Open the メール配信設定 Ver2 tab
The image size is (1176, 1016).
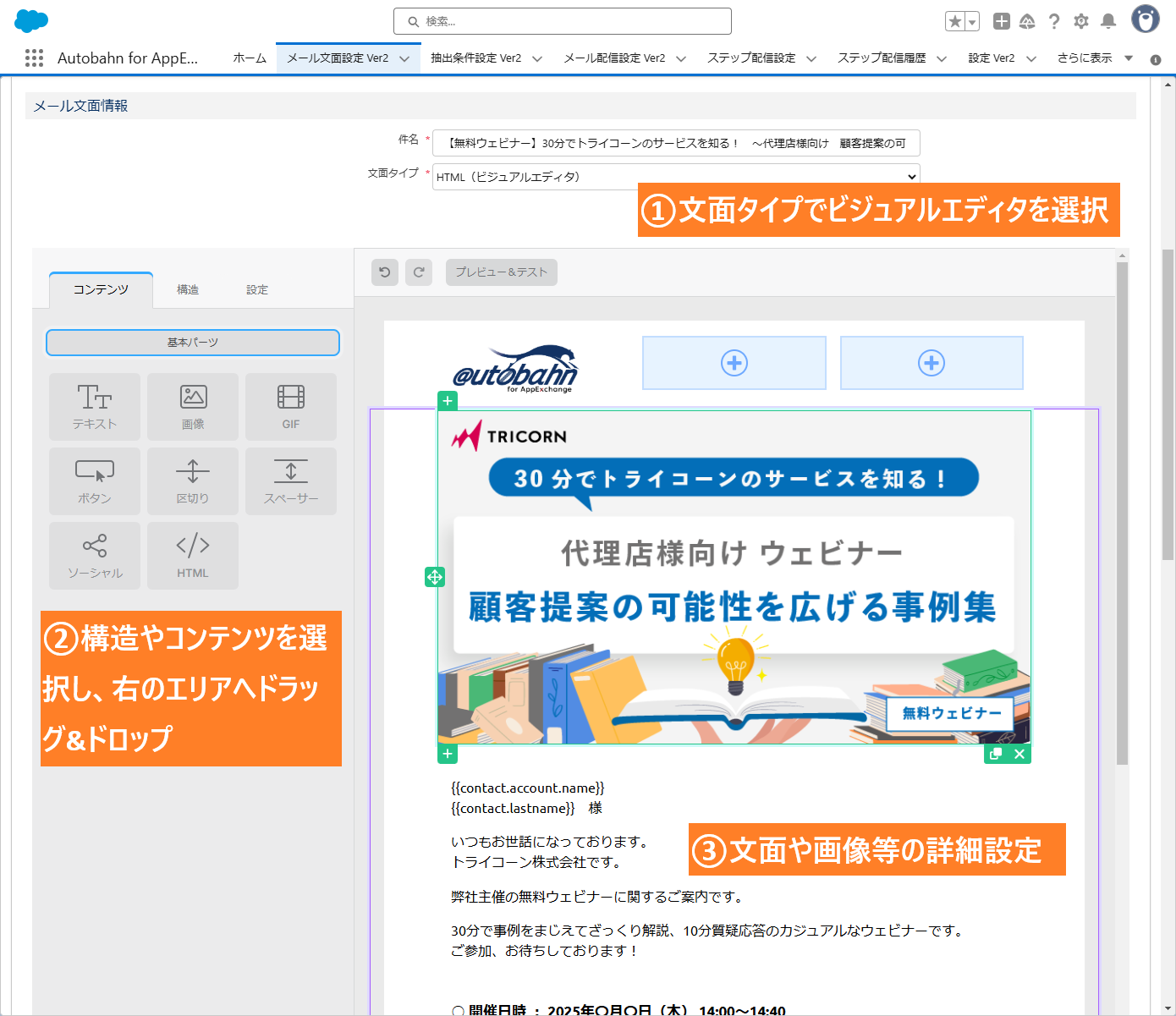[x=615, y=58]
